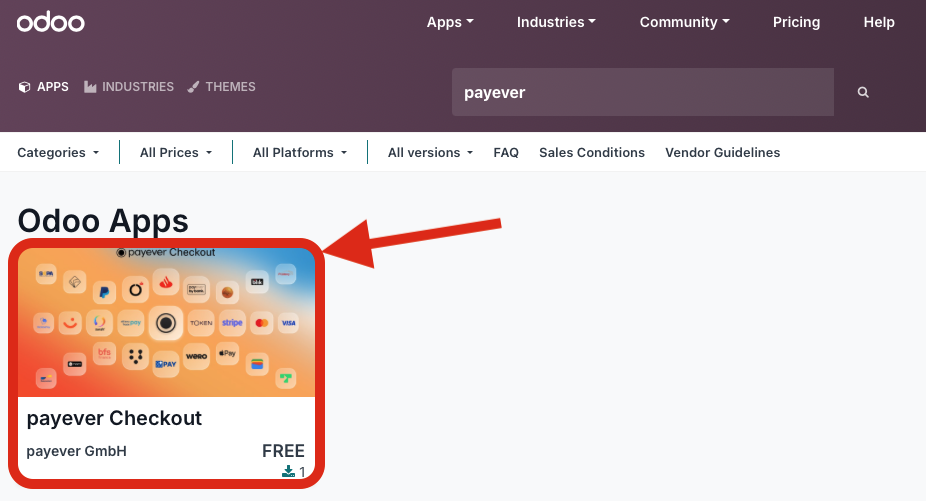Click the search magnifier icon

tap(863, 92)
